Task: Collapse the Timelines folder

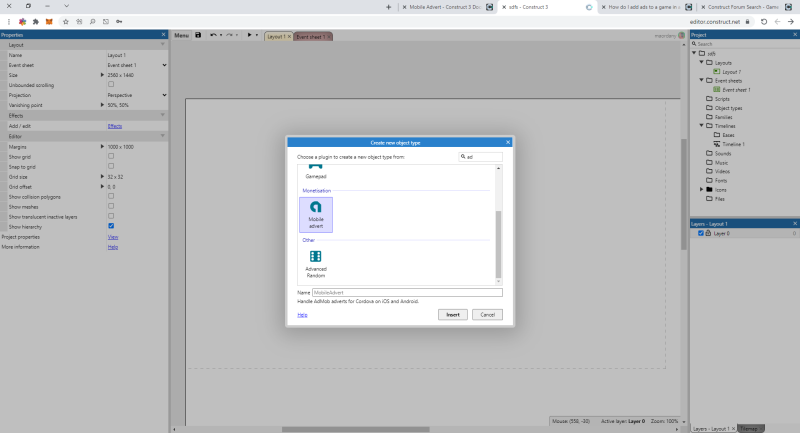Action: click(x=702, y=125)
